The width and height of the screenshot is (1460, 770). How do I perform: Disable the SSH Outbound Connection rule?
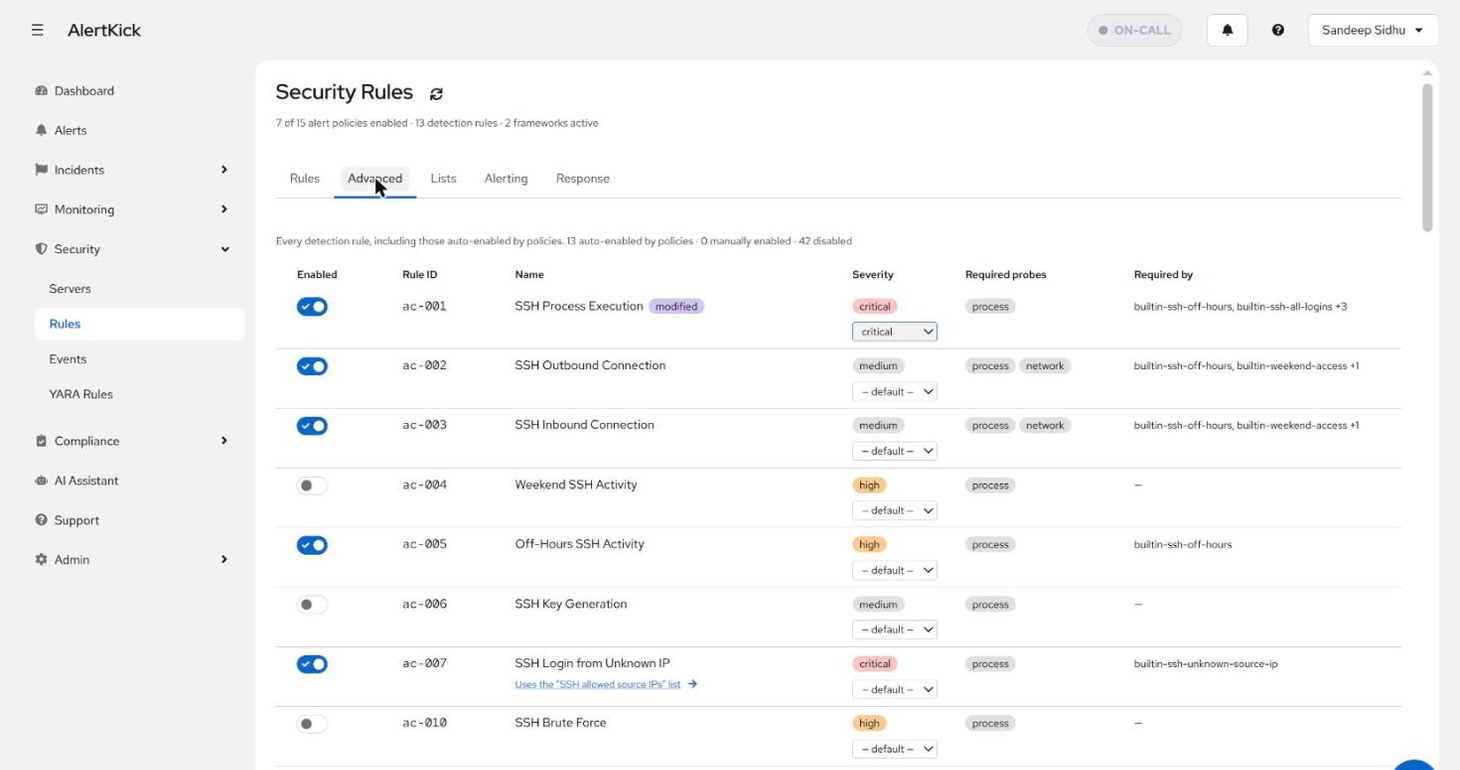coord(312,366)
